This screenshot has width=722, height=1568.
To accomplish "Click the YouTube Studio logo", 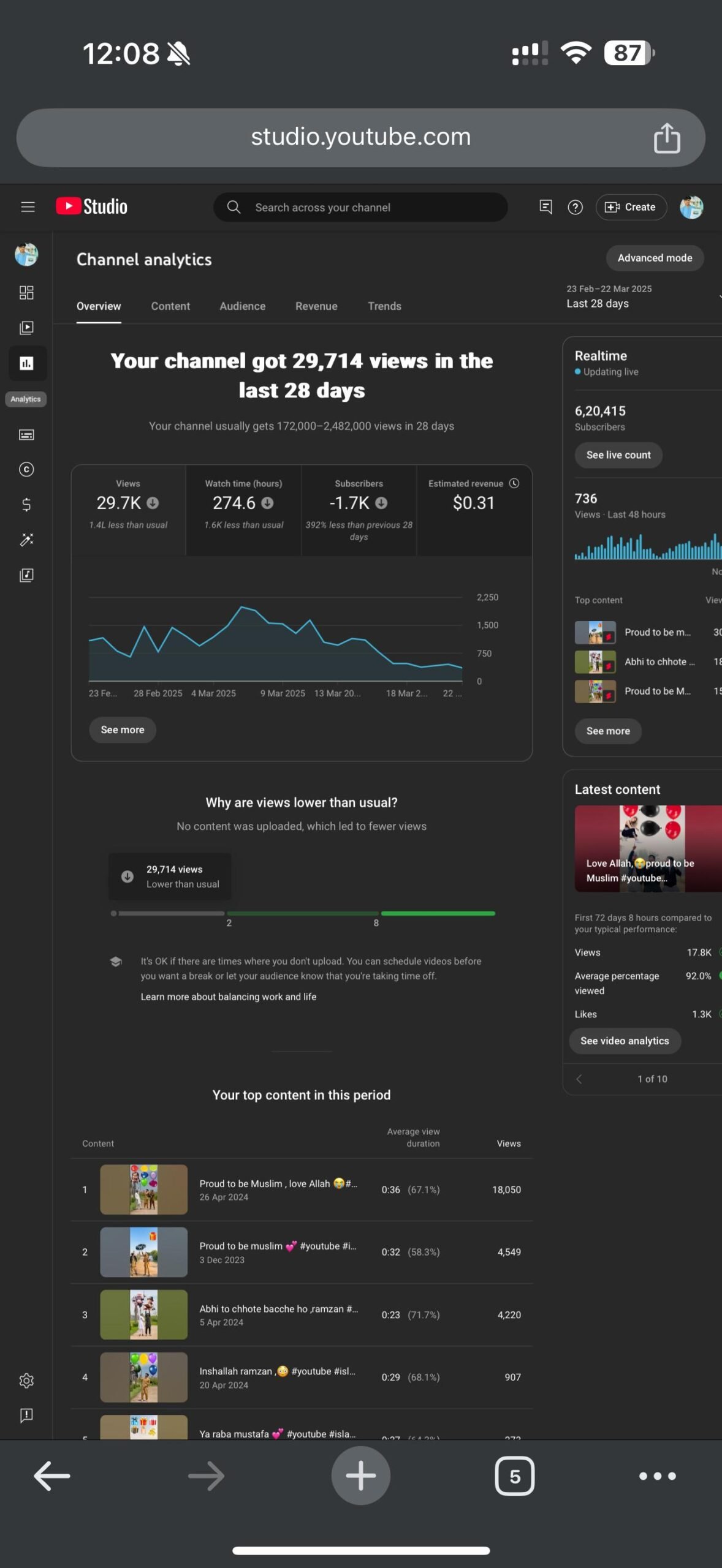I will tap(92, 206).
